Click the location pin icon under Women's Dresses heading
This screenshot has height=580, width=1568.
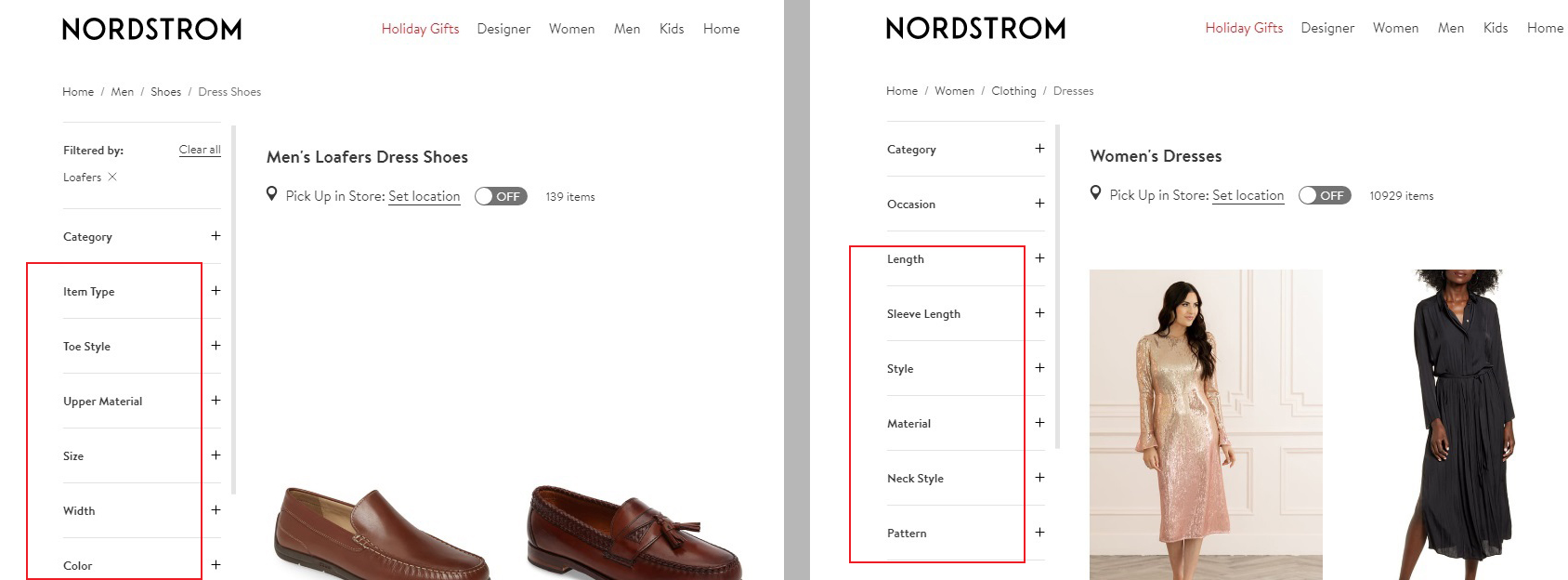[x=1095, y=193]
